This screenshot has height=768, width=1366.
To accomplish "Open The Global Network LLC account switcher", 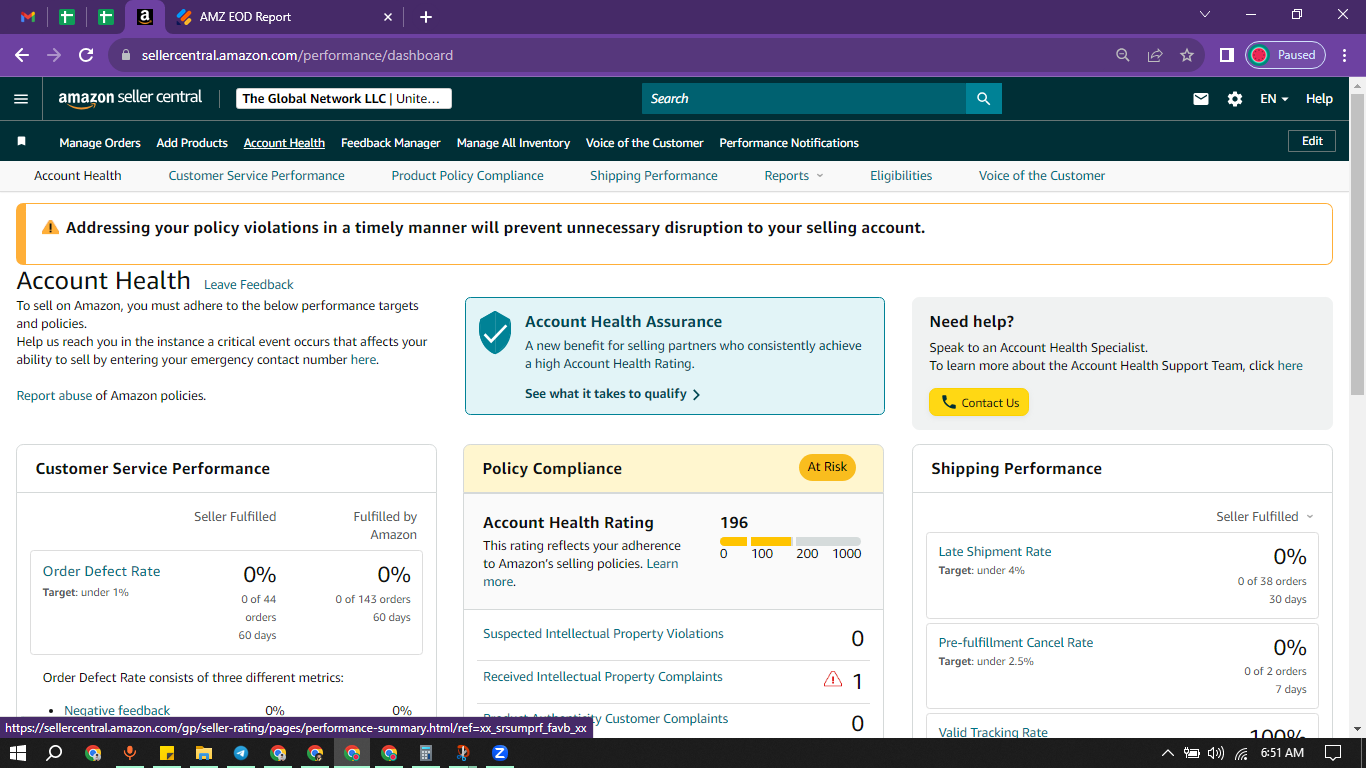I will coord(344,98).
